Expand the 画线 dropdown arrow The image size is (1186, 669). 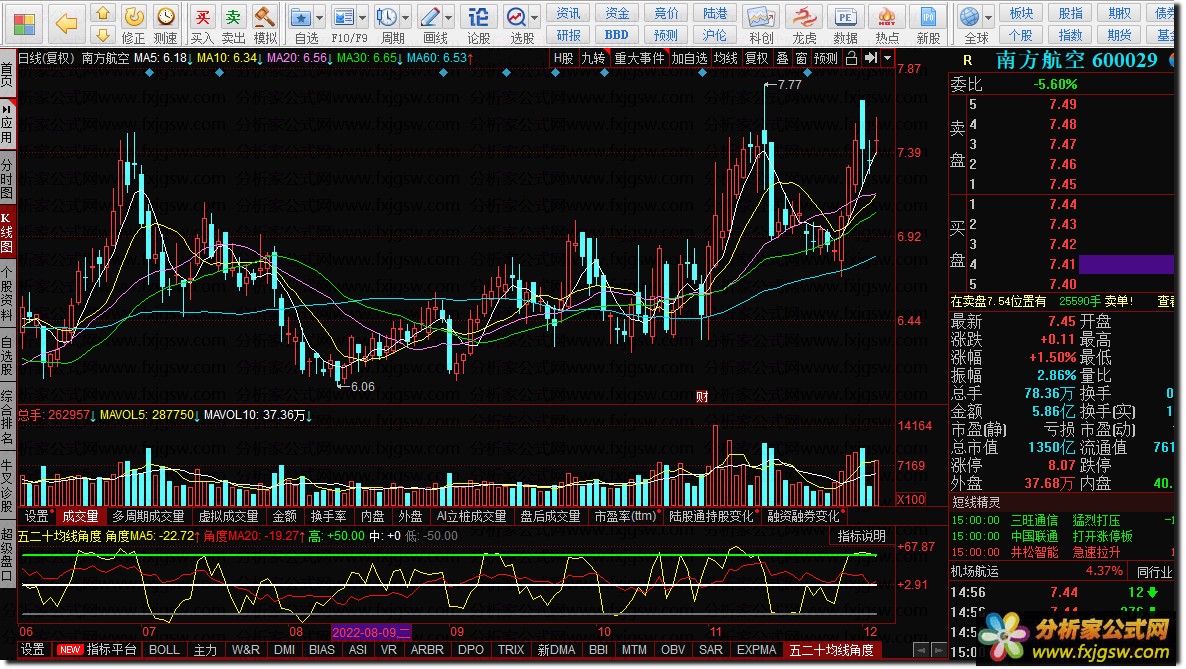pos(449,17)
